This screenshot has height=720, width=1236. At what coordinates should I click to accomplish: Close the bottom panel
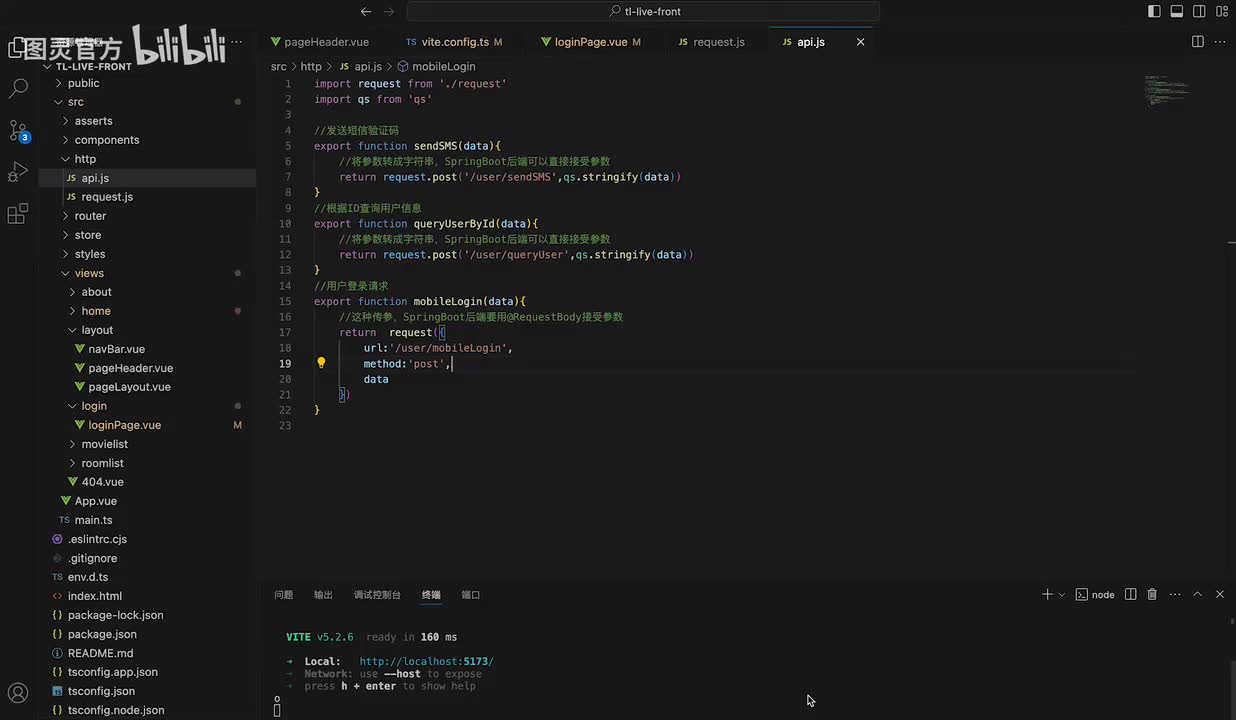coord(1220,594)
